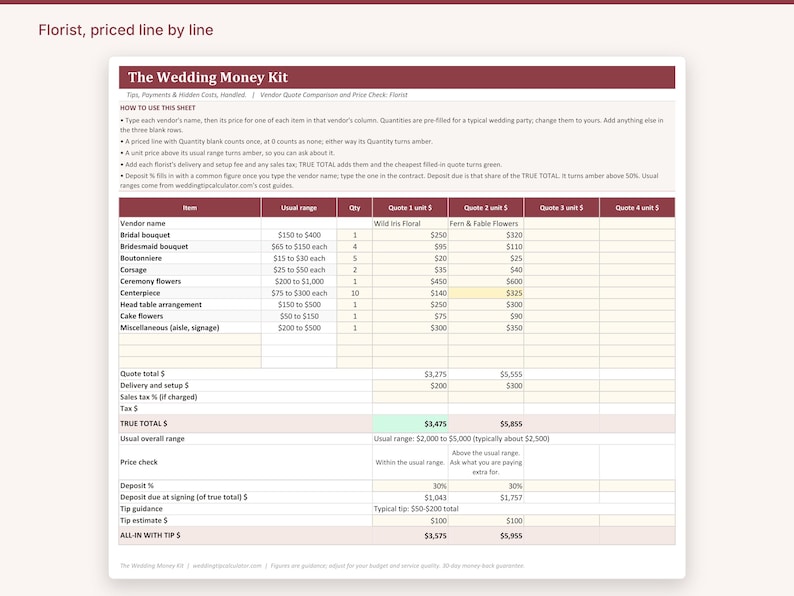Click the "Typical tip: $50-$200 total" guidance

(416, 509)
